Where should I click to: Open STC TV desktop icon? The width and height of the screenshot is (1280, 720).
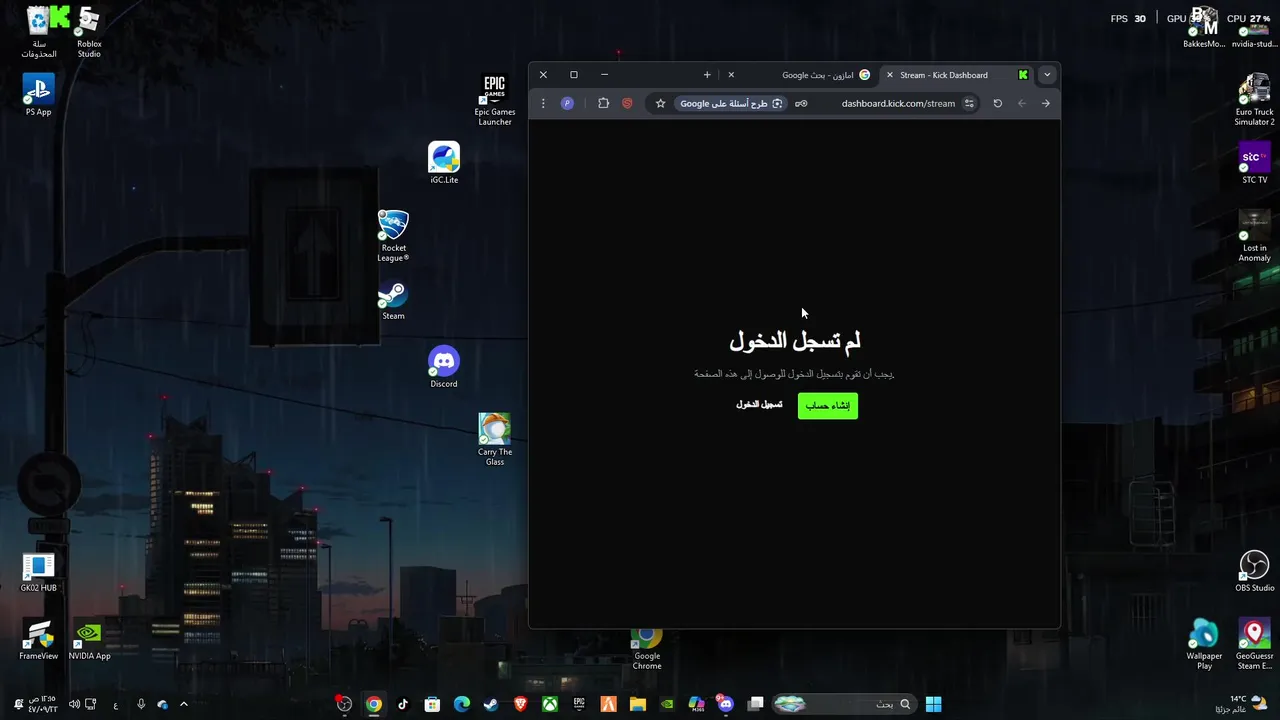point(1254,163)
